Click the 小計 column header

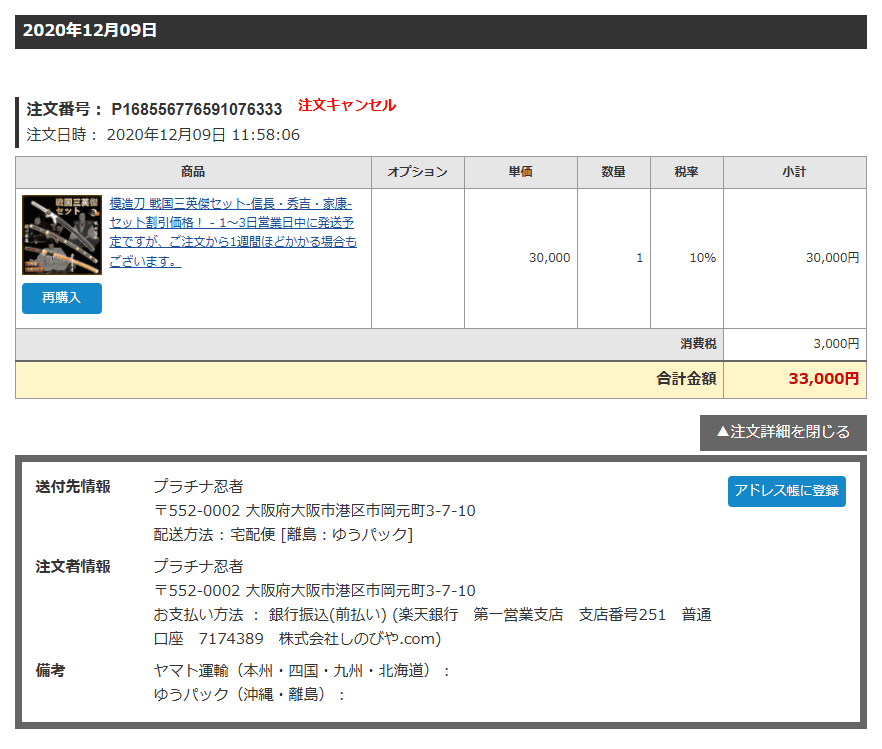794,172
